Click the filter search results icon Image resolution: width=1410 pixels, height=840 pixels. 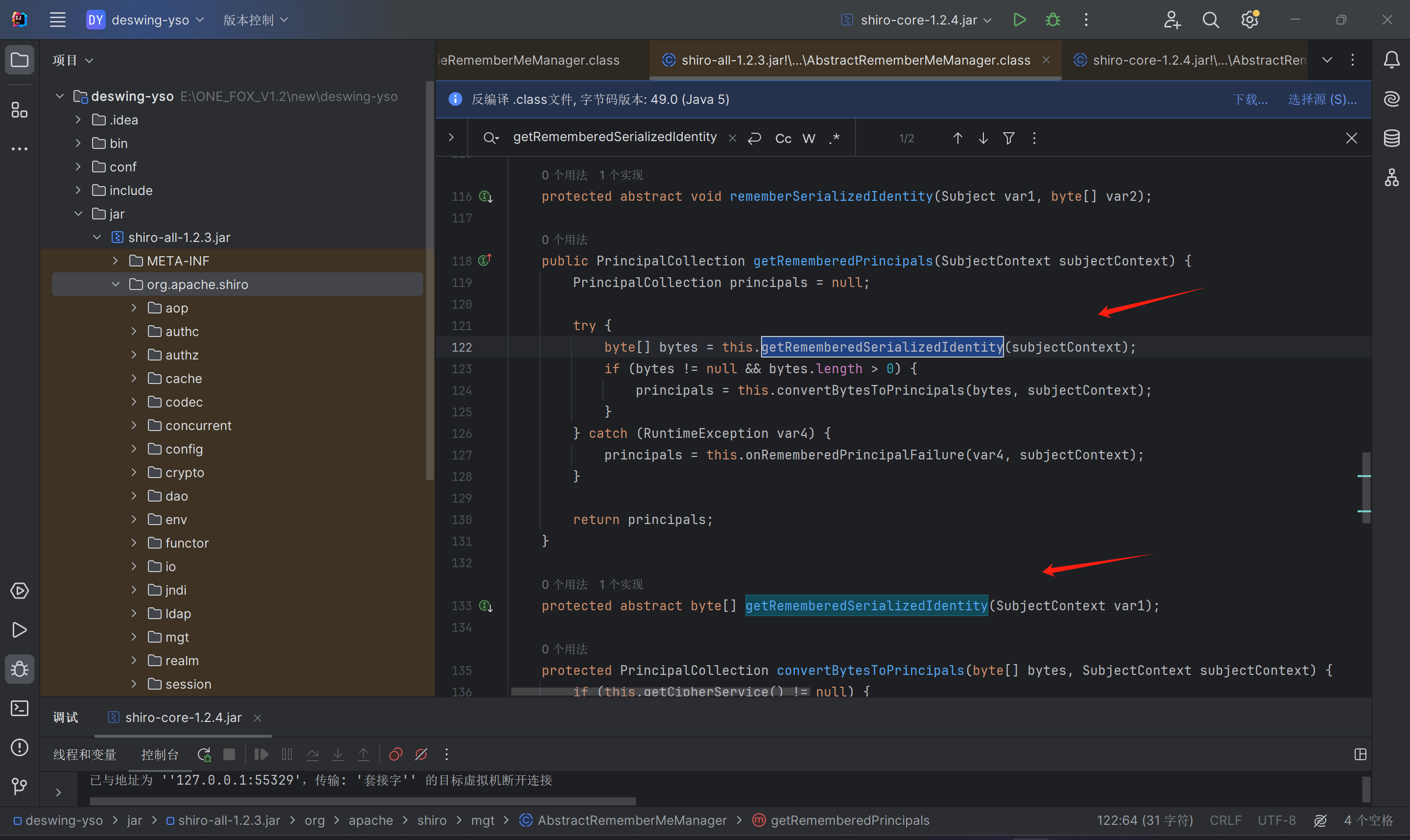point(1008,138)
